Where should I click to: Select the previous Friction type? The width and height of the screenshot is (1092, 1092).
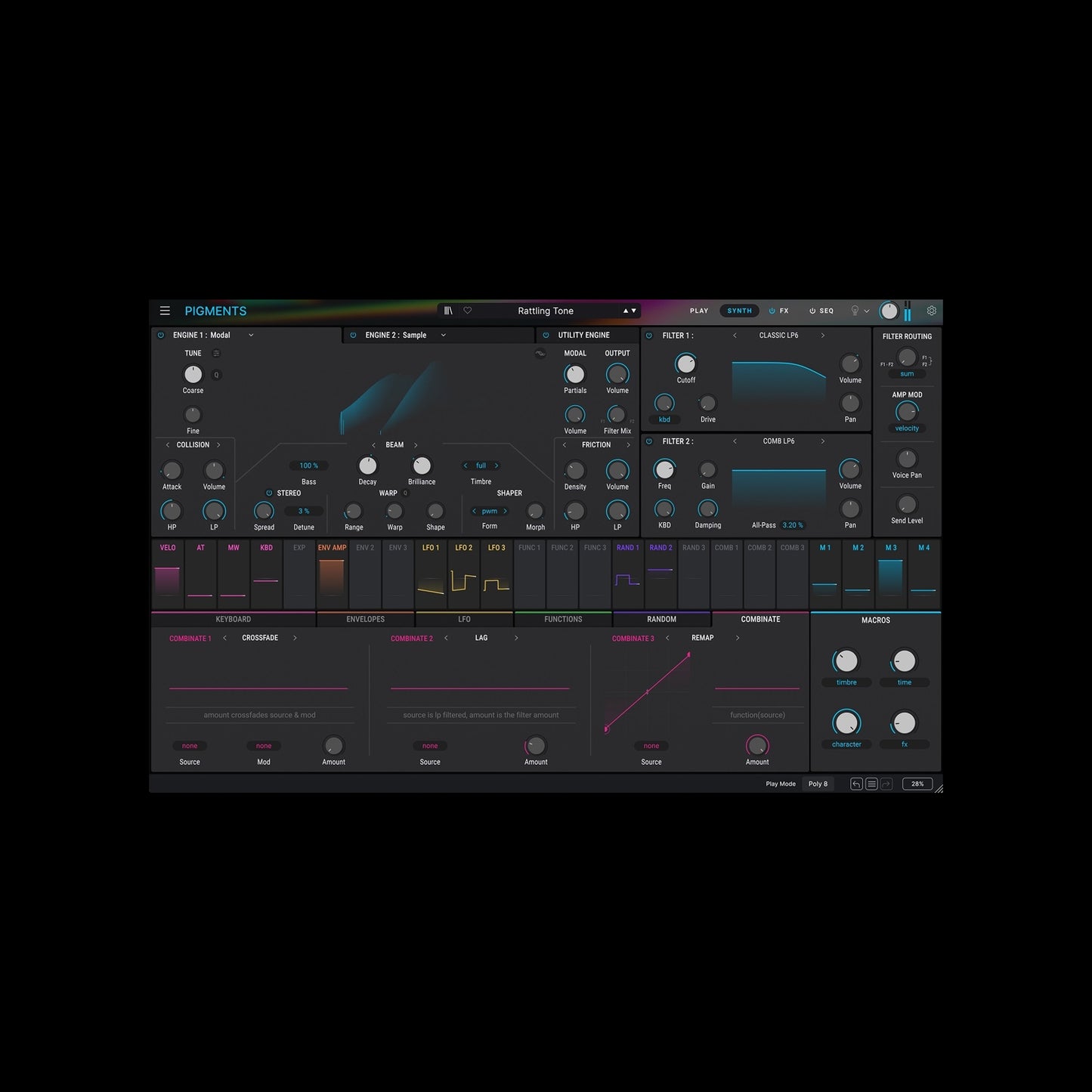point(565,445)
